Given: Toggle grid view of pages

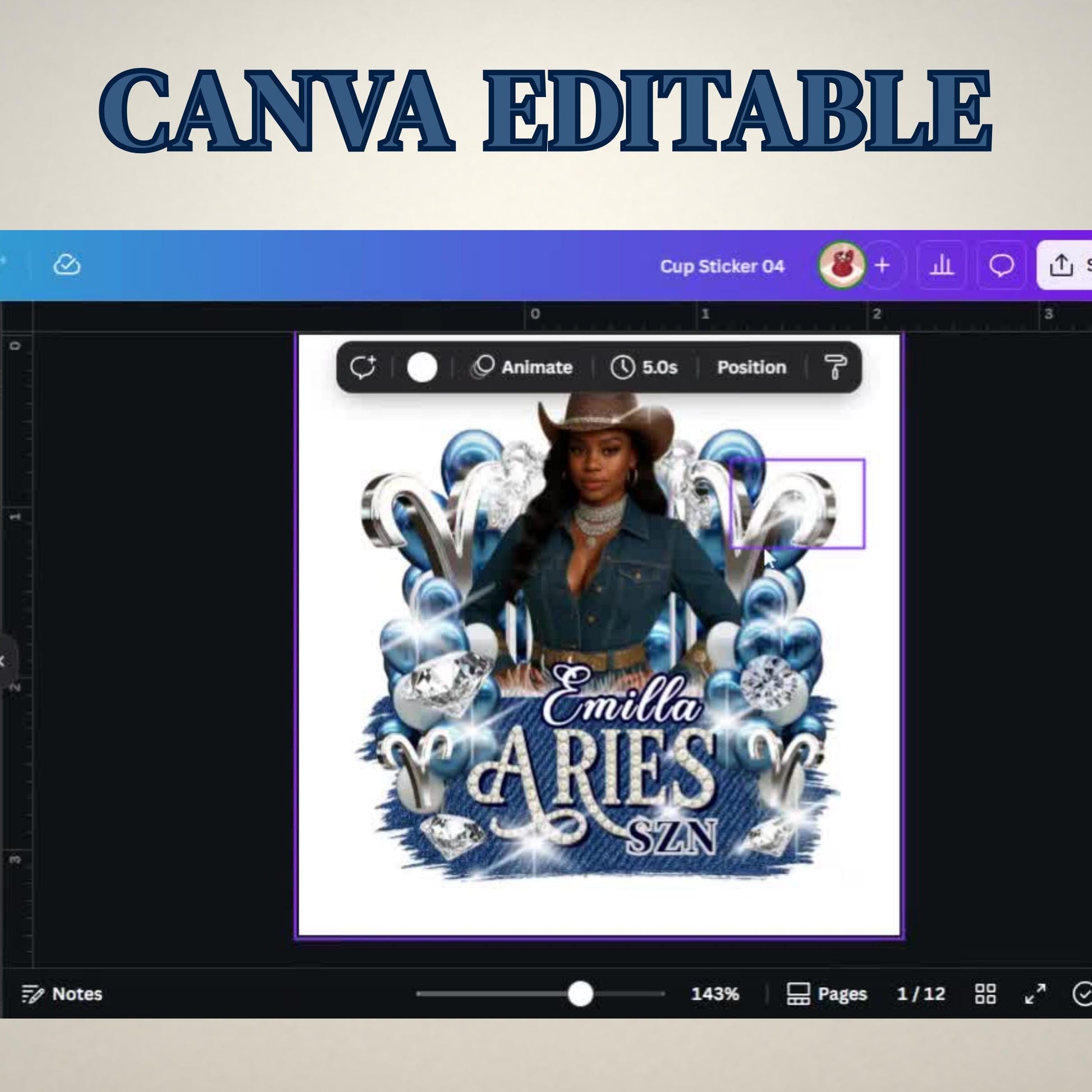Looking at the screenshot, I should [x=985, y=994].
